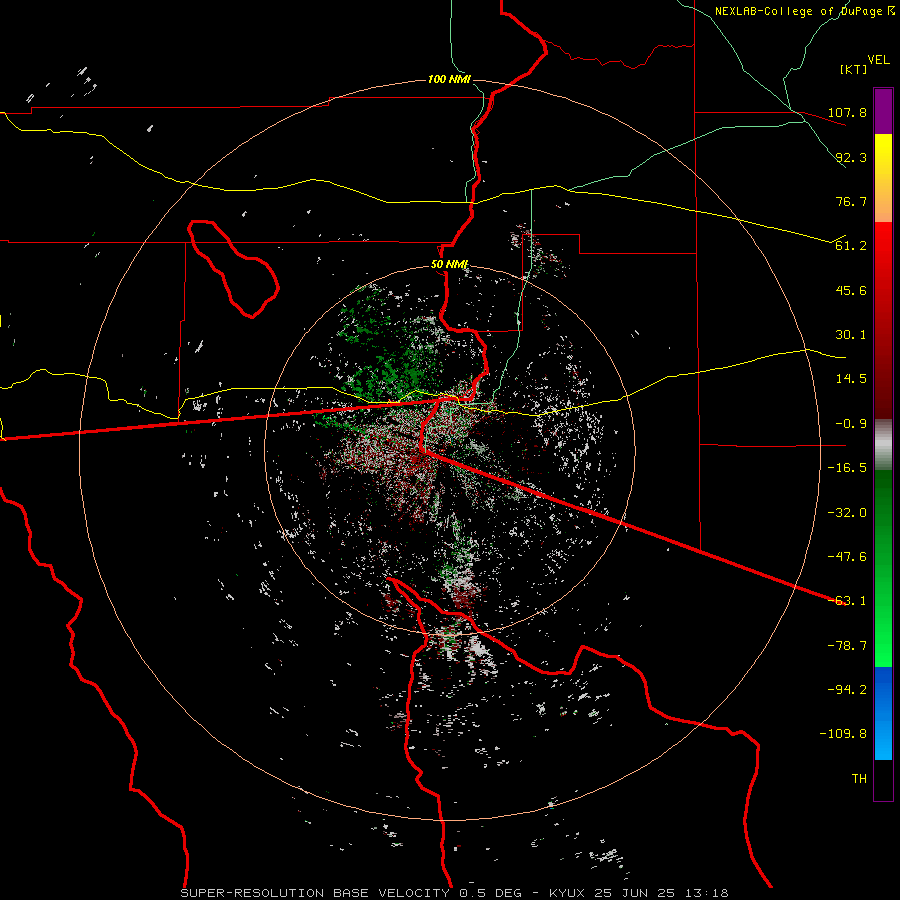900x900 pixels.
Task: Select the -0.9 velocity scale value
Action: point(851,424)
